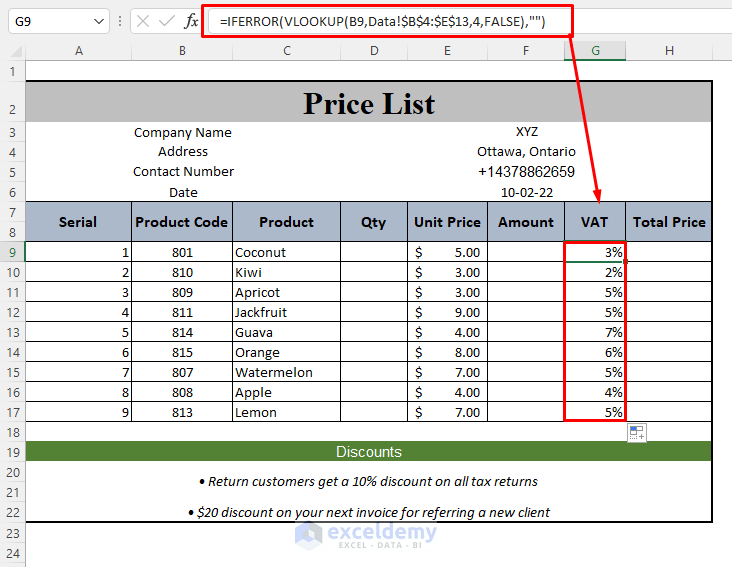Select the 10-02-22 date cell
This screenshot has width=732, height=567.
pyautogui.click(x=527, y=192)
